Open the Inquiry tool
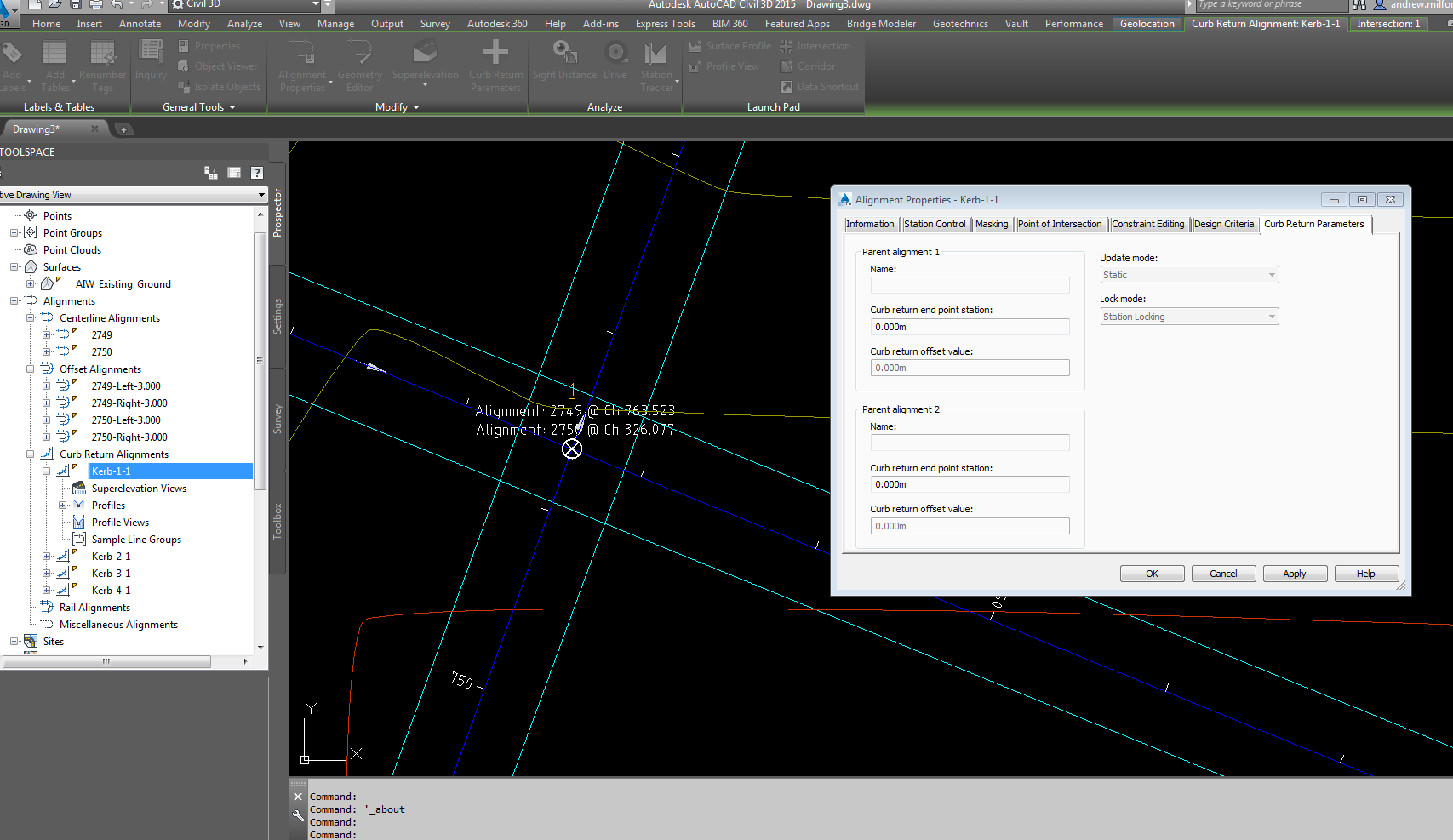 151,61
